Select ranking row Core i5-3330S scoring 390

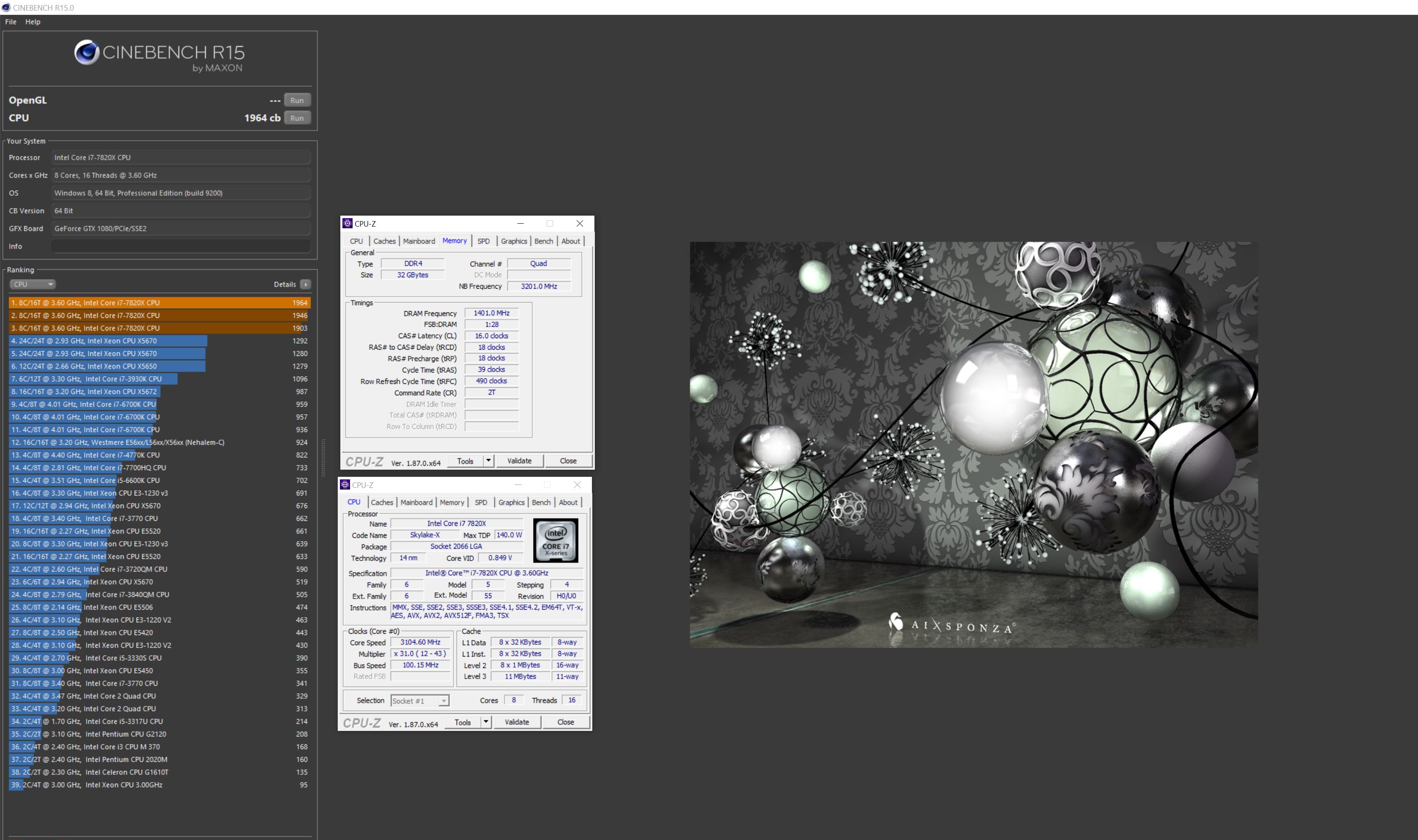(x=160, y=658)
